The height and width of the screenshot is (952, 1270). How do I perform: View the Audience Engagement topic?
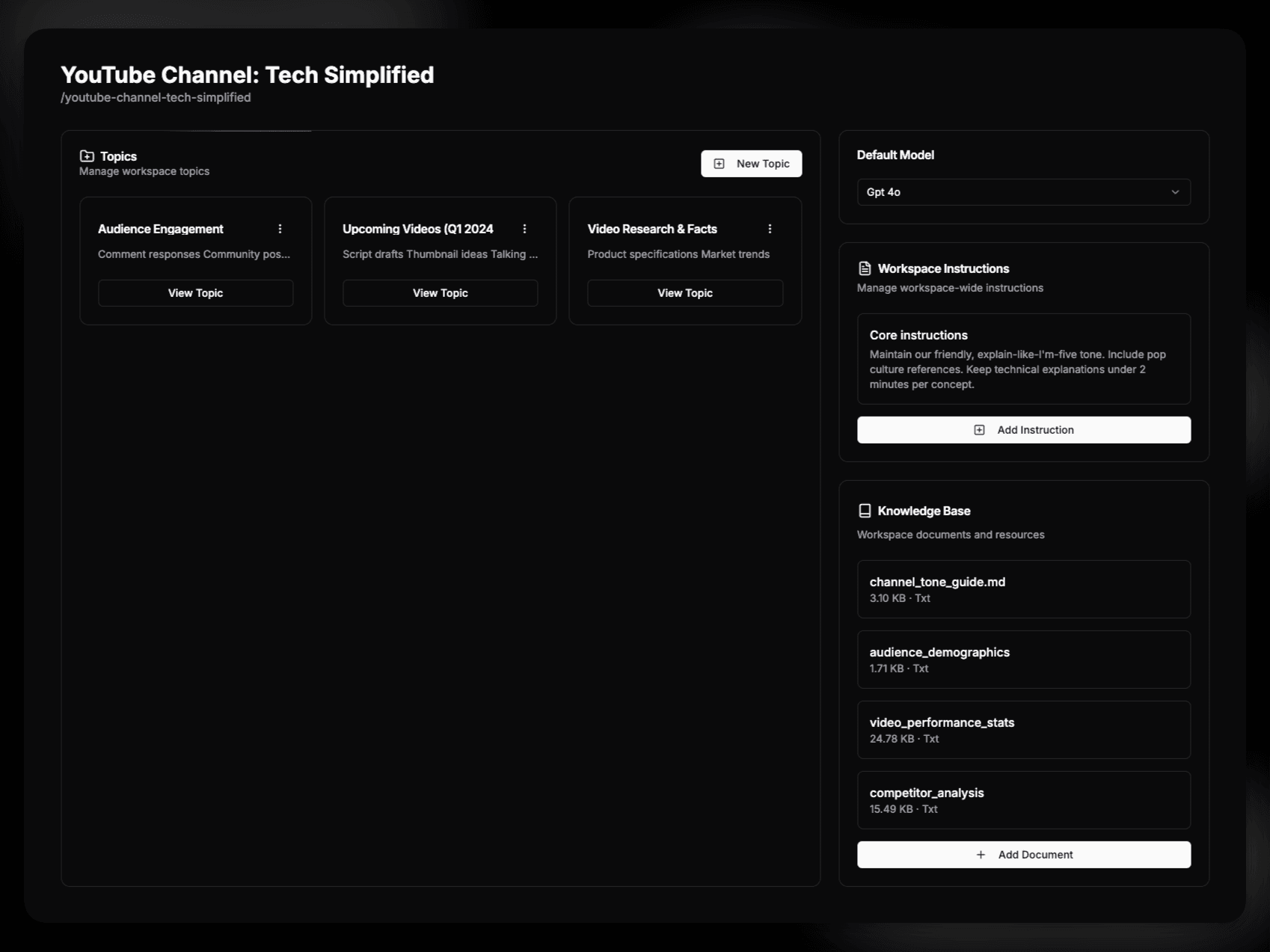(x=195, y=293)
